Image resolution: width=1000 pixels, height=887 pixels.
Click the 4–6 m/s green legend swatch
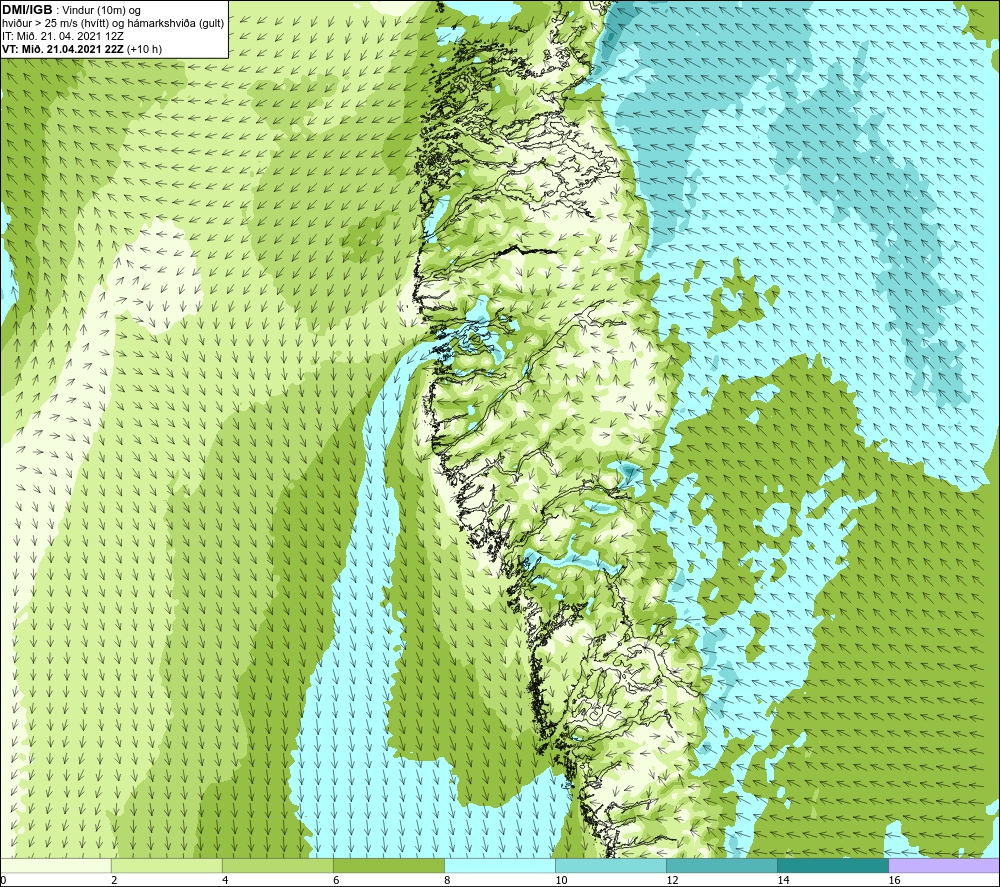(x=278, y=865)
